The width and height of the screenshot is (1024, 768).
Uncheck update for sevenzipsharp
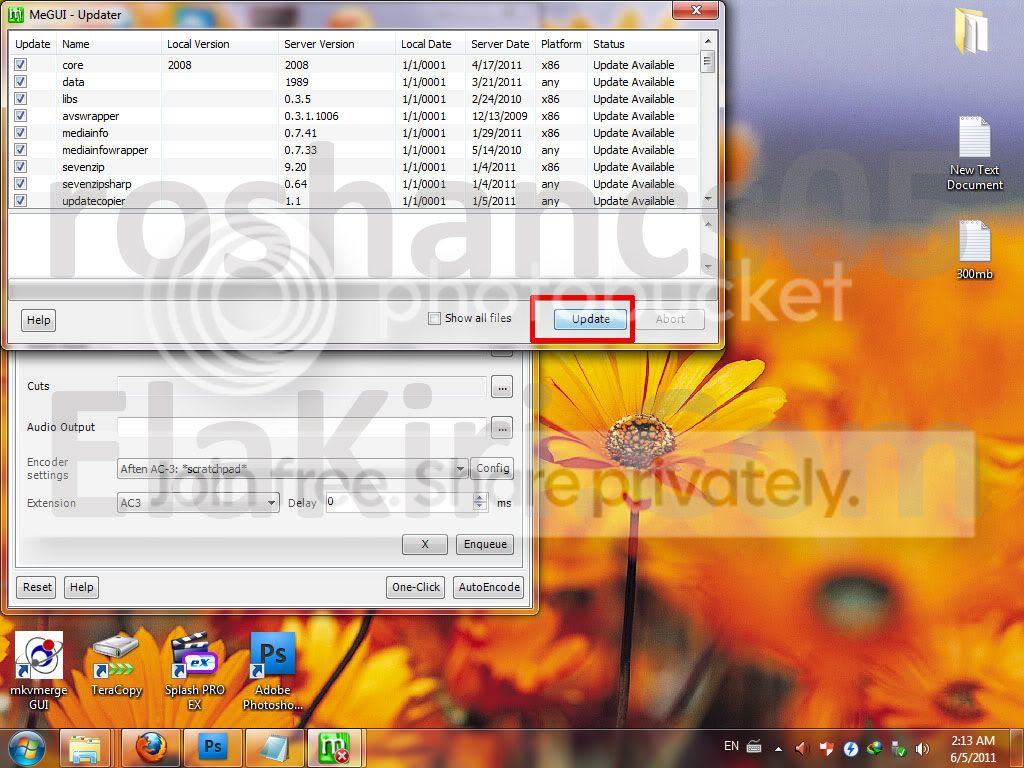21,184
